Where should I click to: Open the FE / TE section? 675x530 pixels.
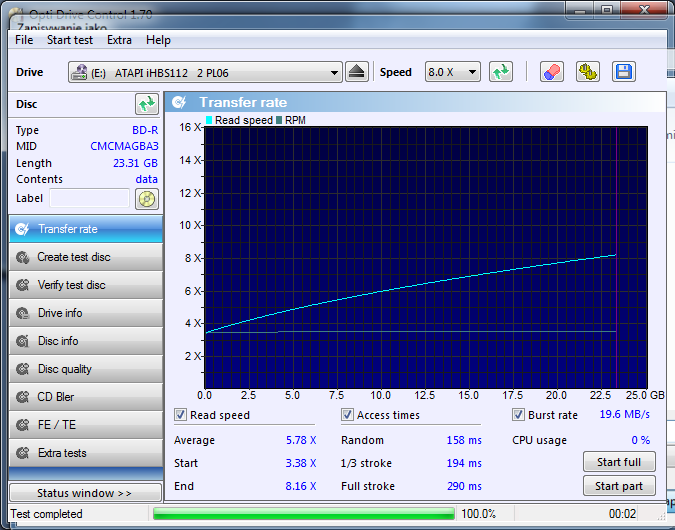point(86,425)
